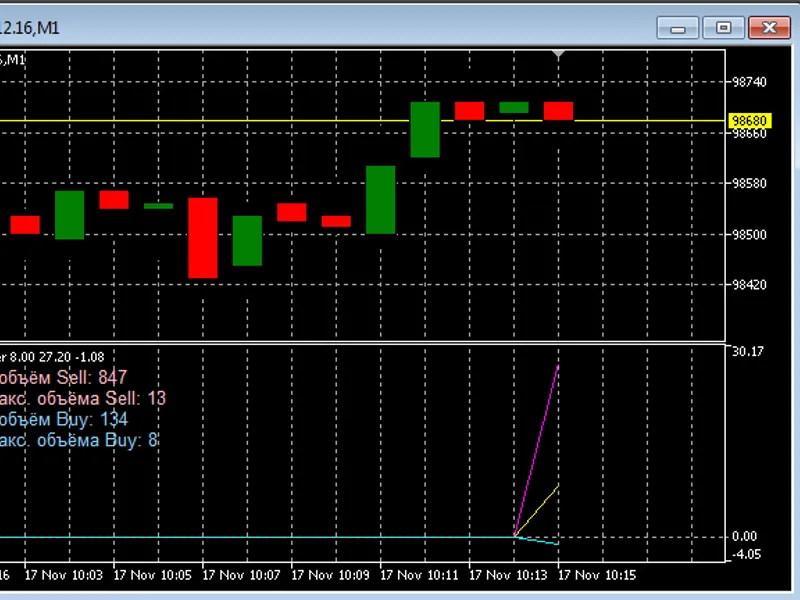Click the 'акс. объёма Buy: 8' label
The height and width of the screenshot is (600, 800).
[79, 440]
